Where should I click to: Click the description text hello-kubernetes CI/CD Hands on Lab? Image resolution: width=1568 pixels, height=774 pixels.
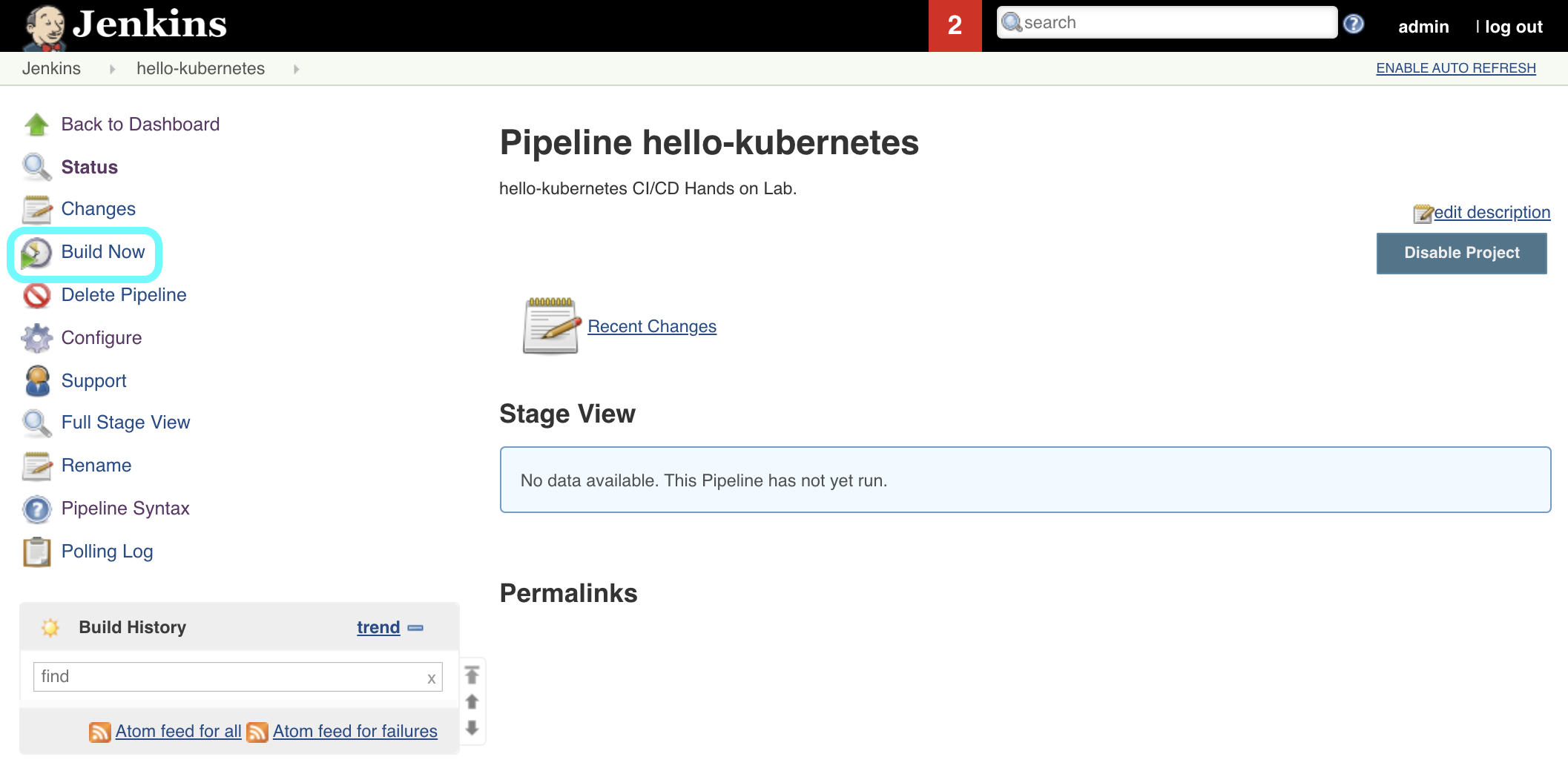tap(648, 188)
